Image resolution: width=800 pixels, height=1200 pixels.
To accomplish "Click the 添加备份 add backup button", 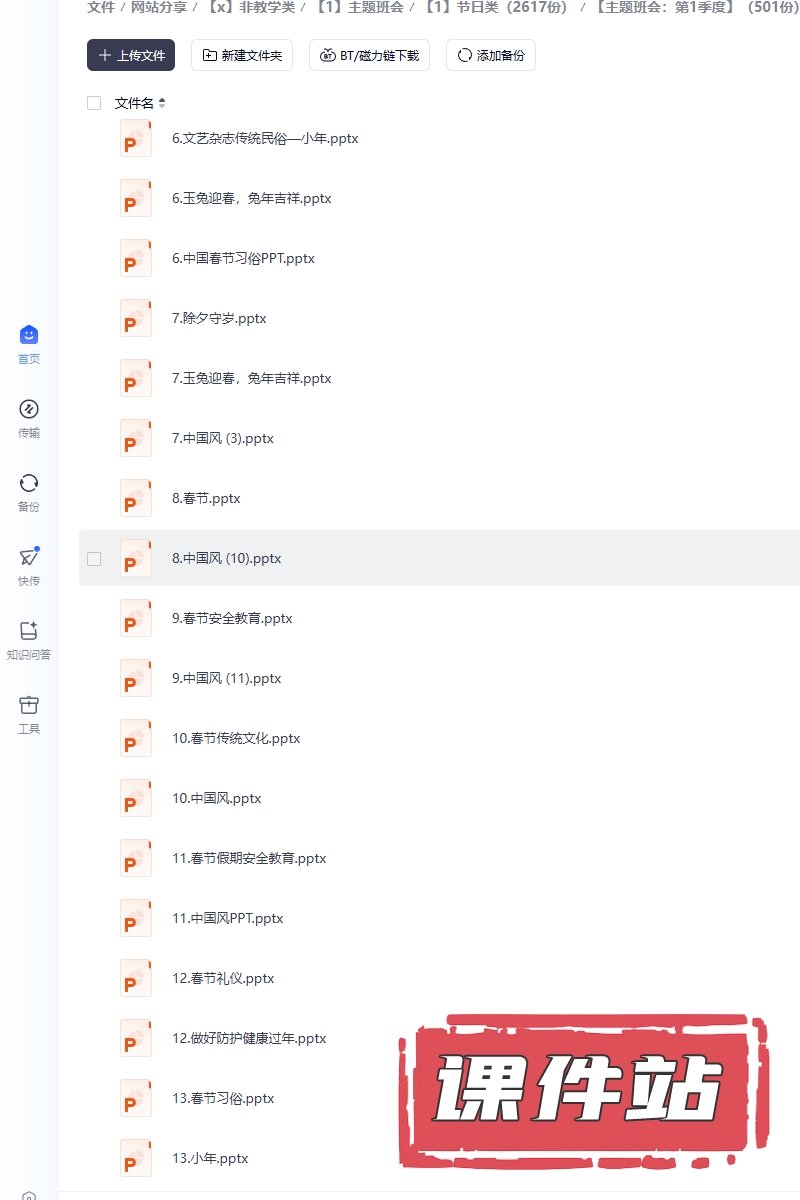I will click(x=490, y=55).
